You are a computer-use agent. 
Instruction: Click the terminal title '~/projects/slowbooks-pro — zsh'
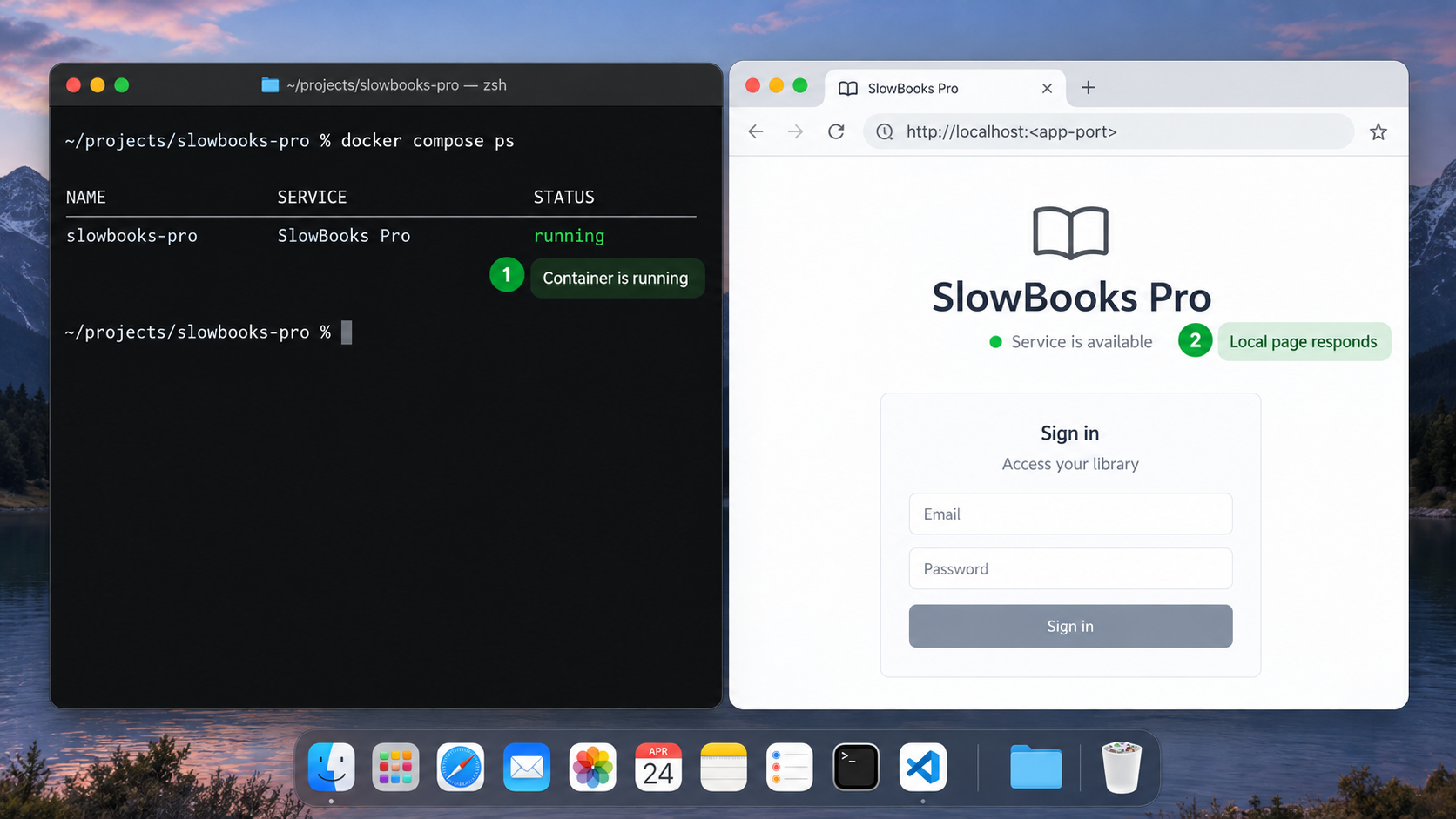396,84
